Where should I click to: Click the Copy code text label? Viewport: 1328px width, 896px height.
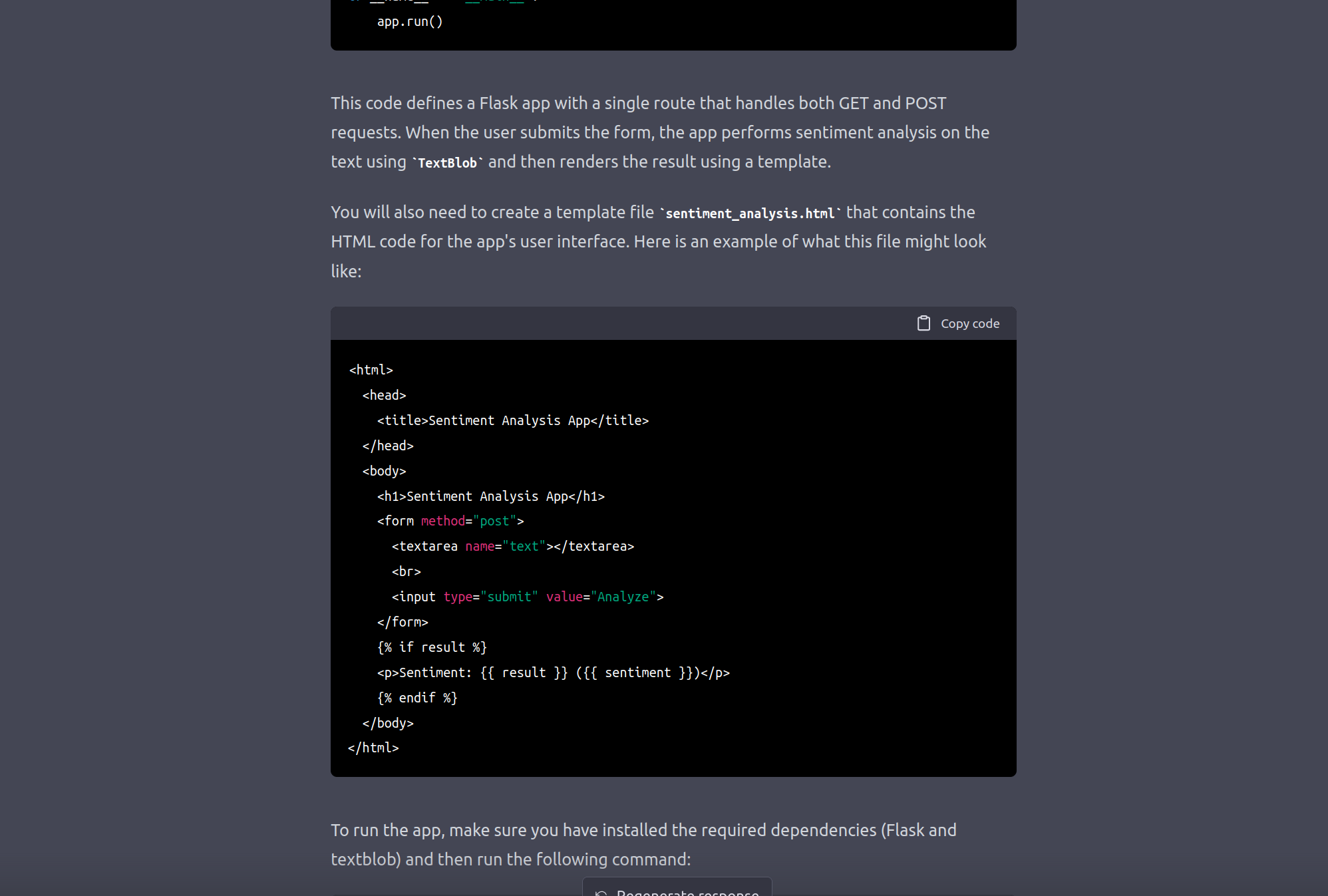[x=969, y=323]
